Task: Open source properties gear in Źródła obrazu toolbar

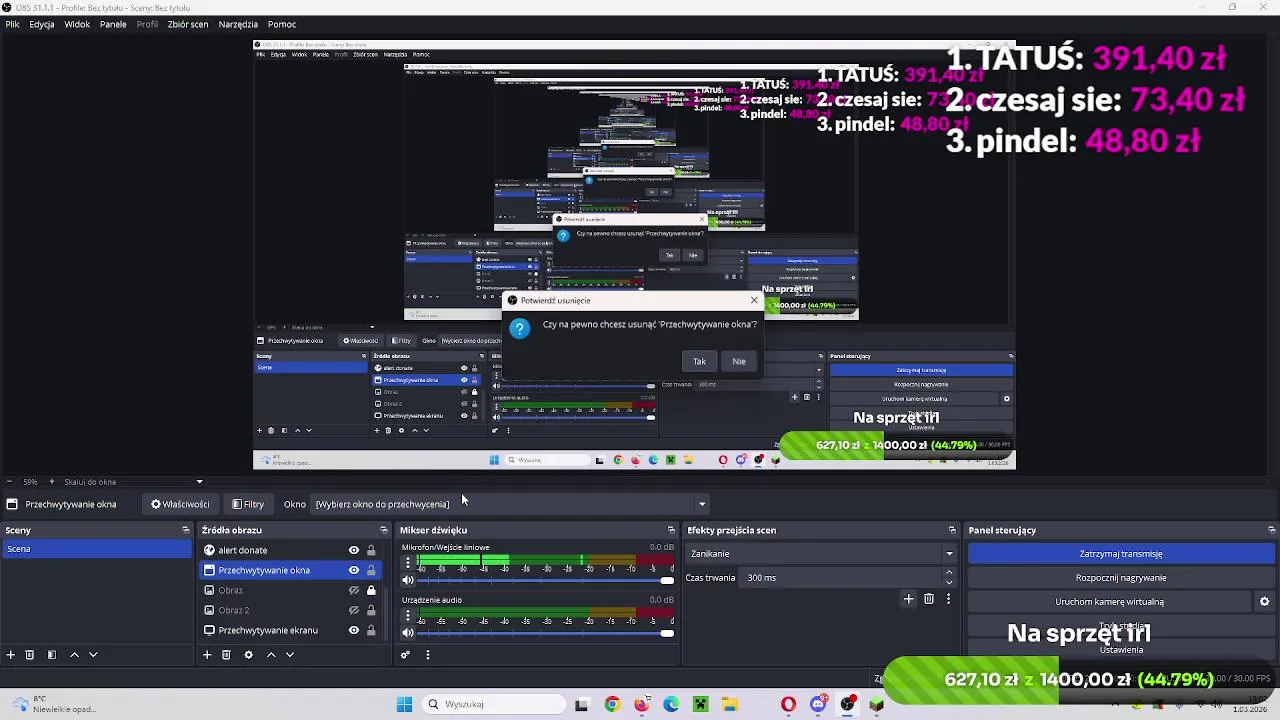Action: click(x=248, y=655)
